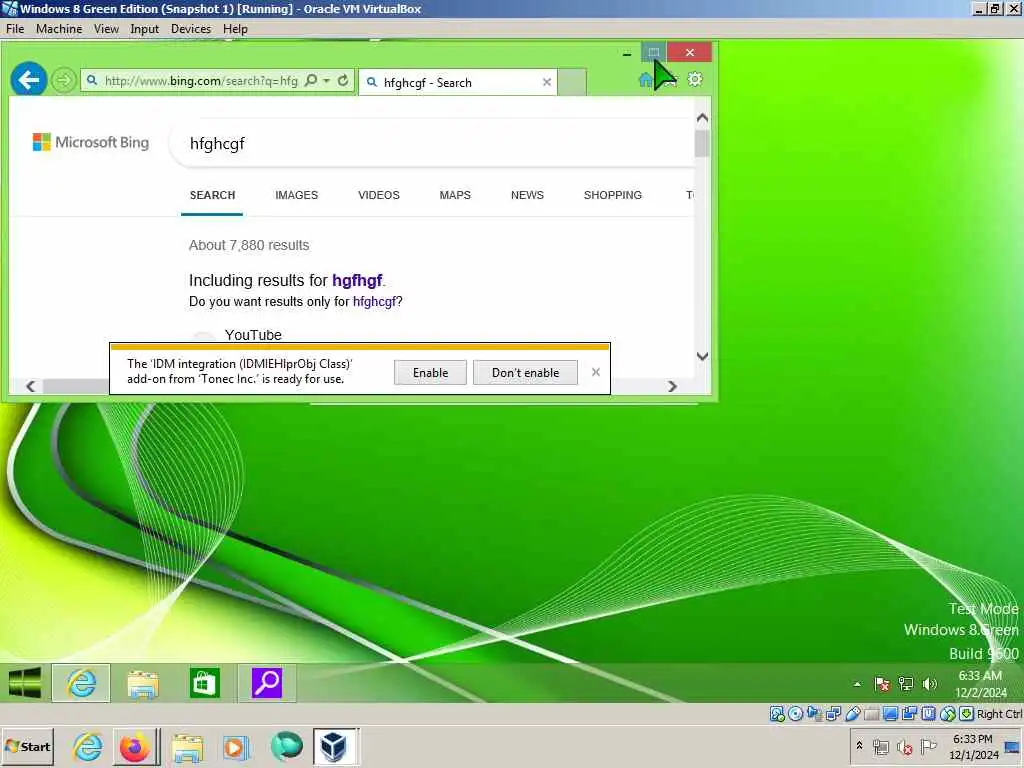Show hidden host tray icons chevron
Screen dimensions: 1024x768
pyautogui.click(x=859, y=746)
